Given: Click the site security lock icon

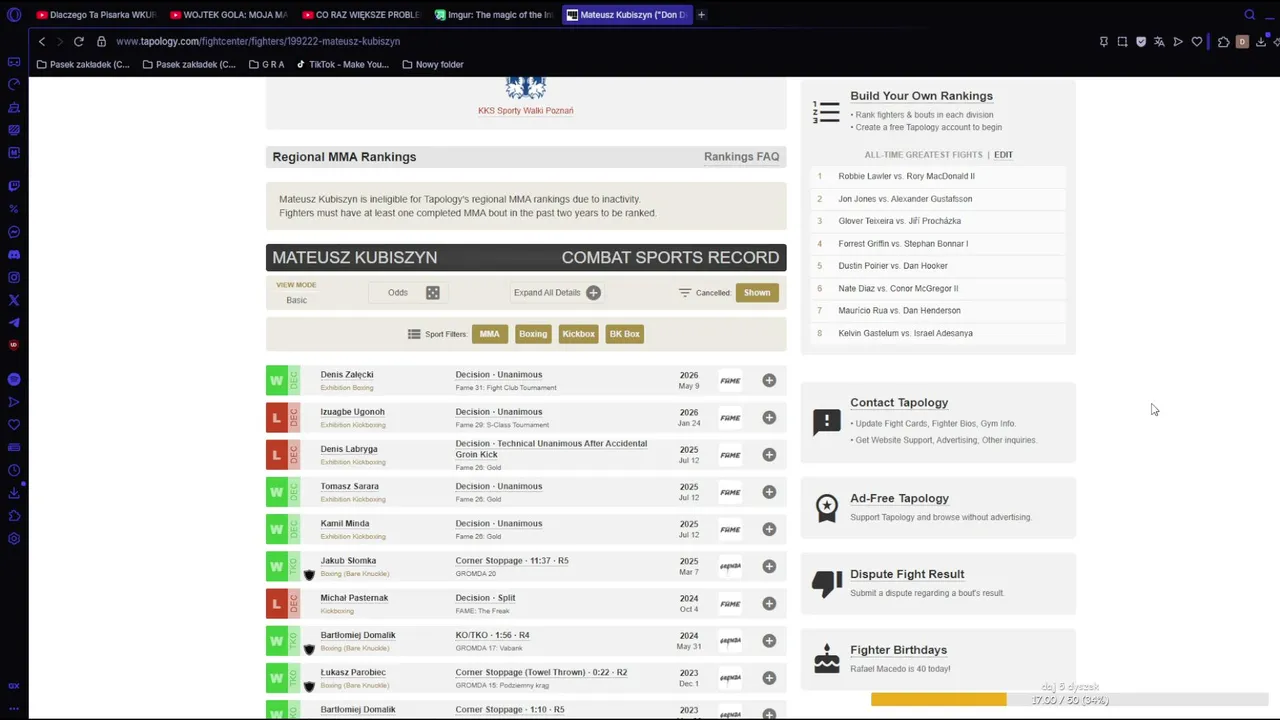Looking at the screenshot, I should (x=101, y=41).
